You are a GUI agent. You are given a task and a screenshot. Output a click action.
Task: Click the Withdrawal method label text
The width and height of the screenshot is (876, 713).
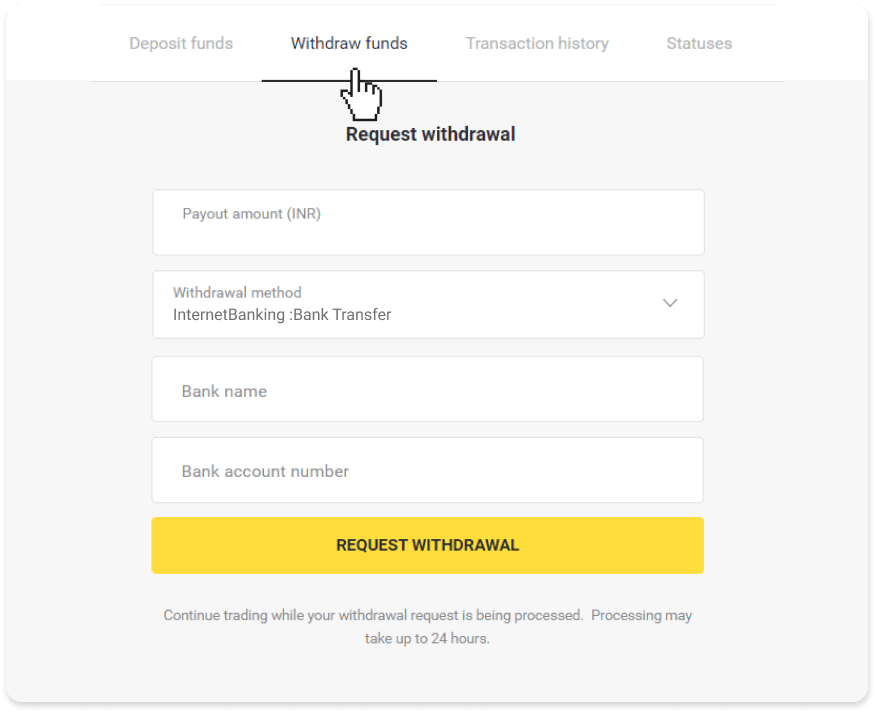click(x=237, y=292)
